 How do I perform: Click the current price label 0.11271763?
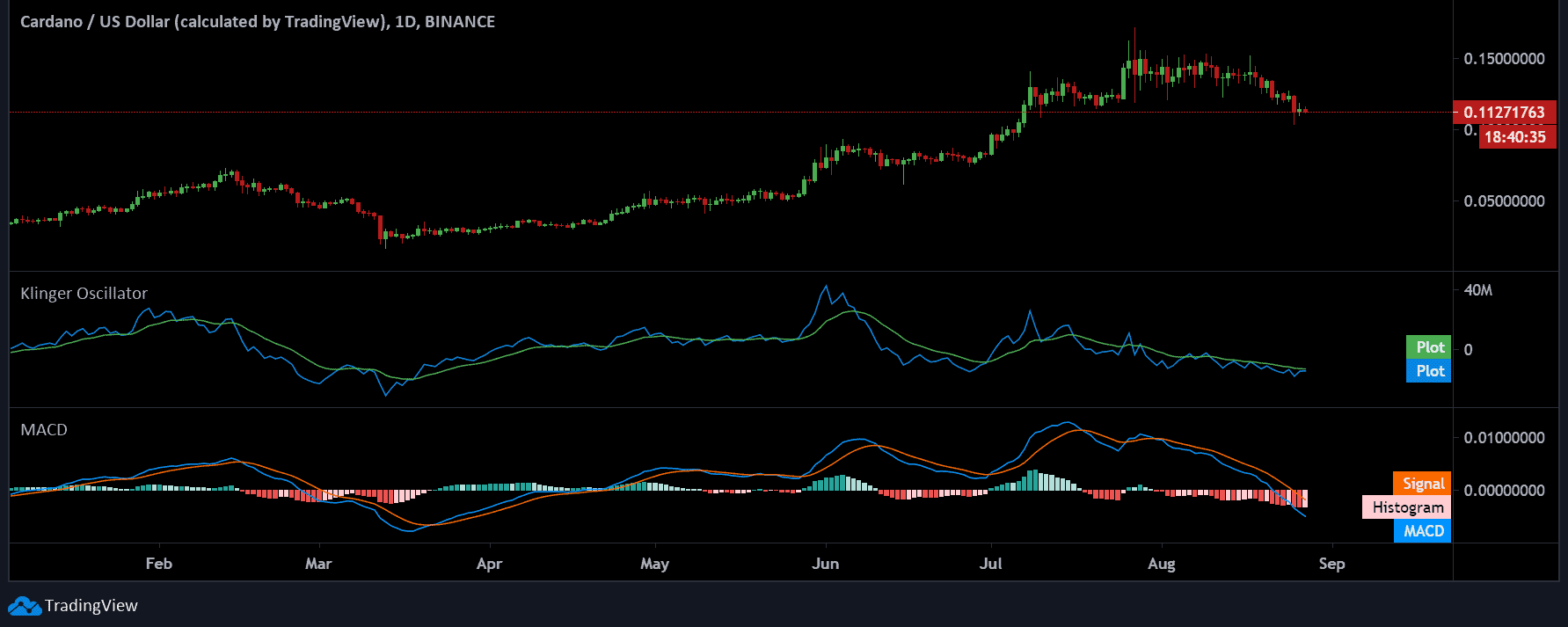point(1504,113)
